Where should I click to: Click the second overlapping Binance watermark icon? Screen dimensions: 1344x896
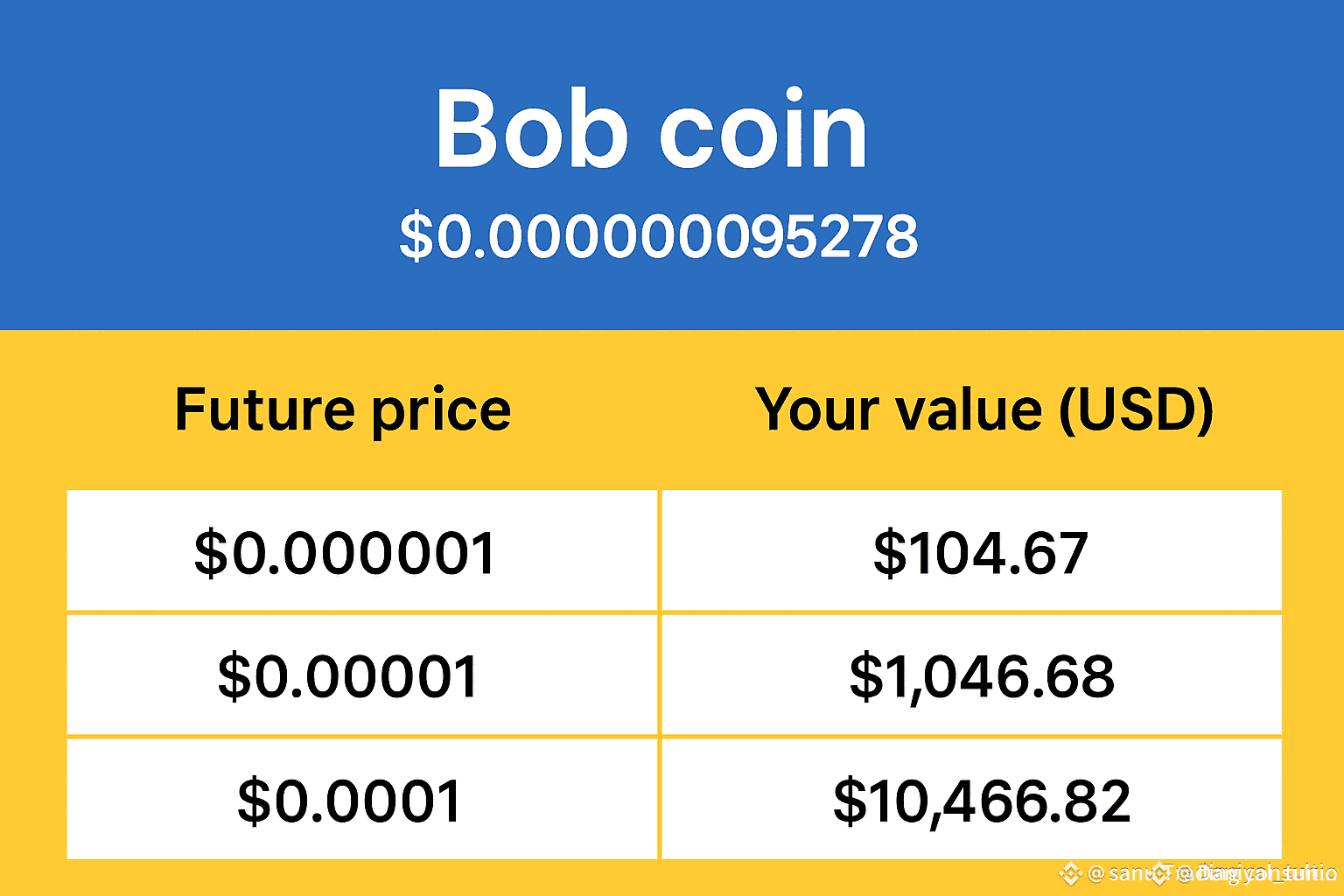pos(1159,873)
